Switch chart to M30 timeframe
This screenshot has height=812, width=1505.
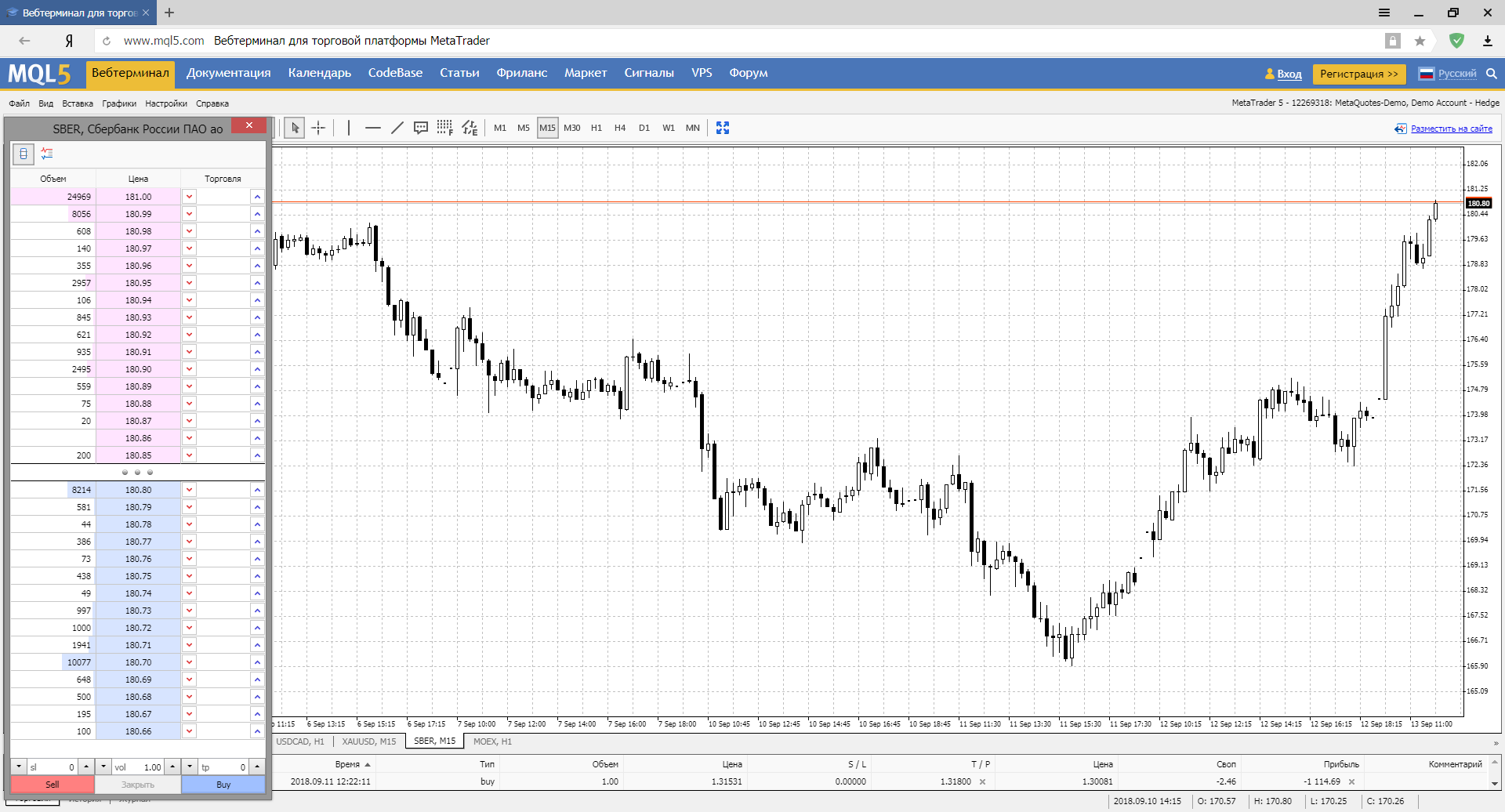(572, 128)
